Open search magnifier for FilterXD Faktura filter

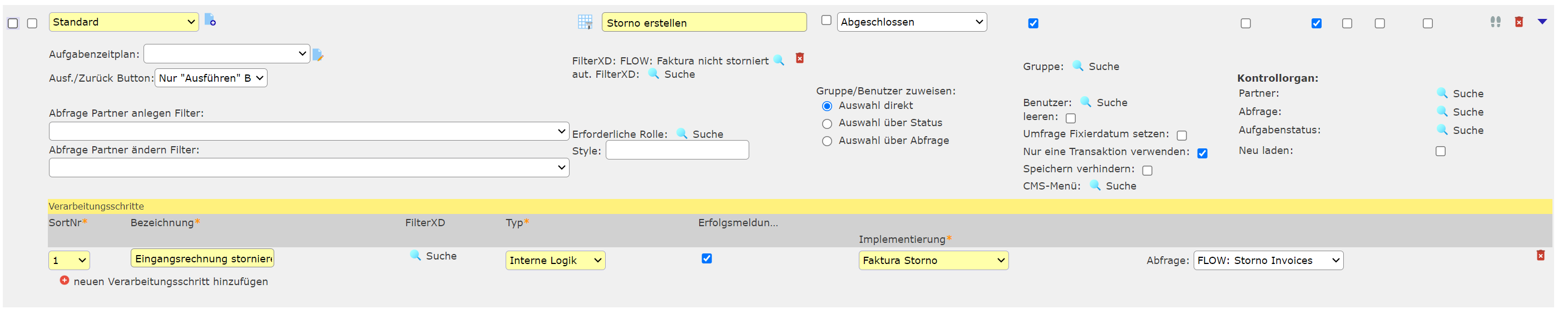(779, 60)
